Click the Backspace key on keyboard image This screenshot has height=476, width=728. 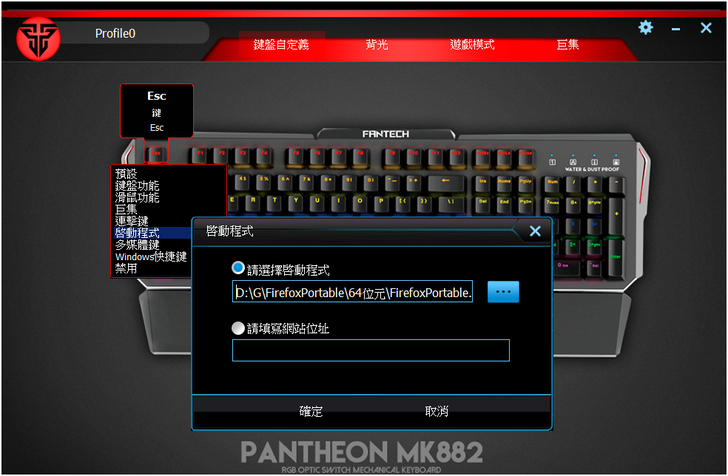click(x=445, y=182)
